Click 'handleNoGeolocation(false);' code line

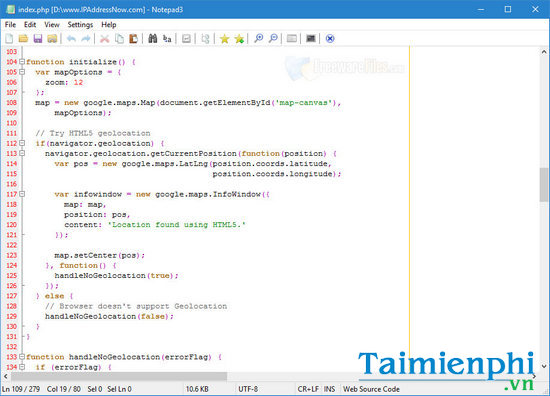click(x=109, y=316)
